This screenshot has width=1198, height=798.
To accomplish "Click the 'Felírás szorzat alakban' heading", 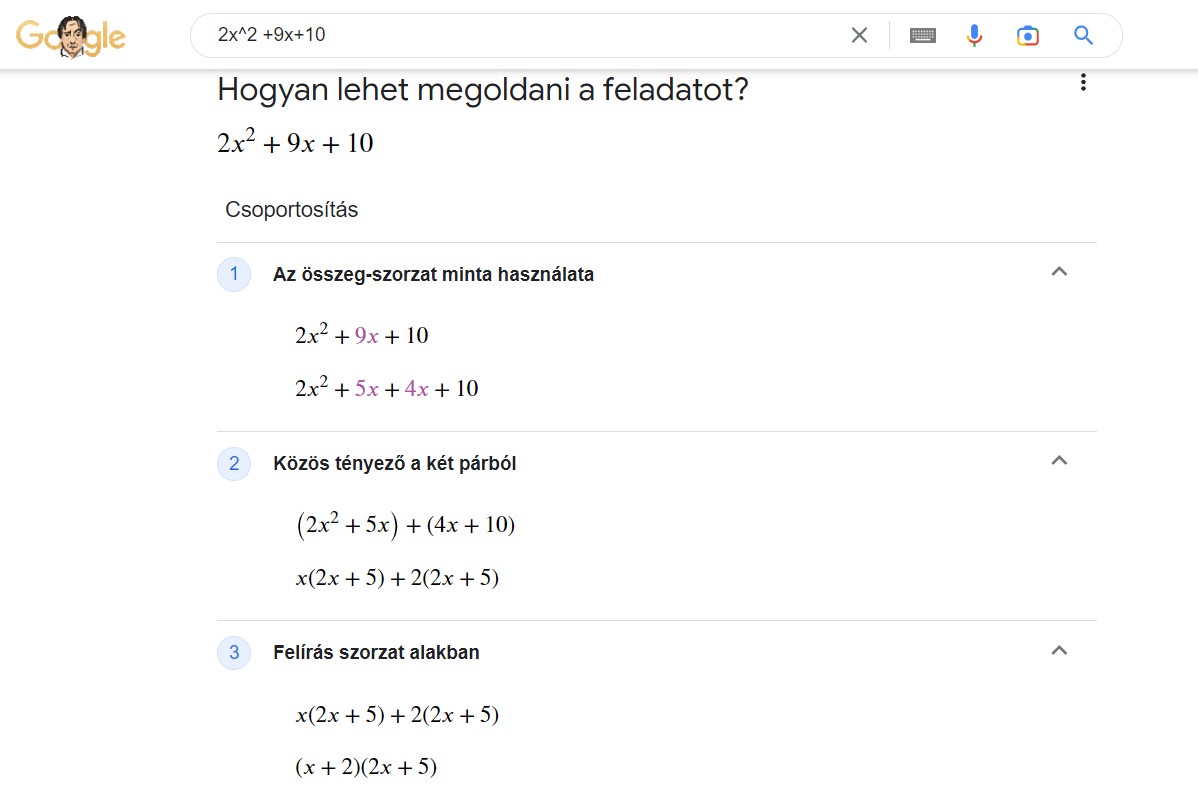I will [x=376, y=653].
